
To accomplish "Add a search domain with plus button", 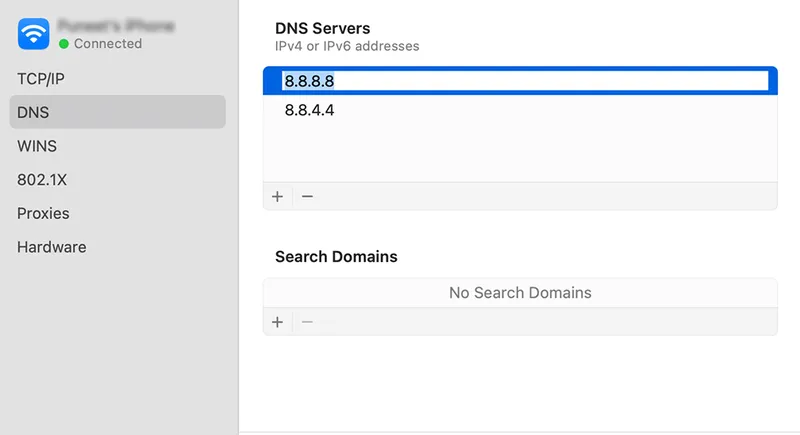I will (277, 322).
